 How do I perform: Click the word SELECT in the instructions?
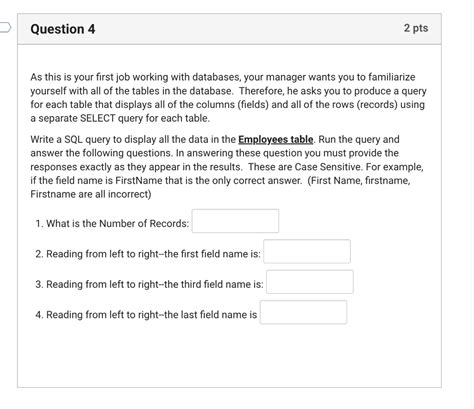pyautogui.click(x=98, y=118)
